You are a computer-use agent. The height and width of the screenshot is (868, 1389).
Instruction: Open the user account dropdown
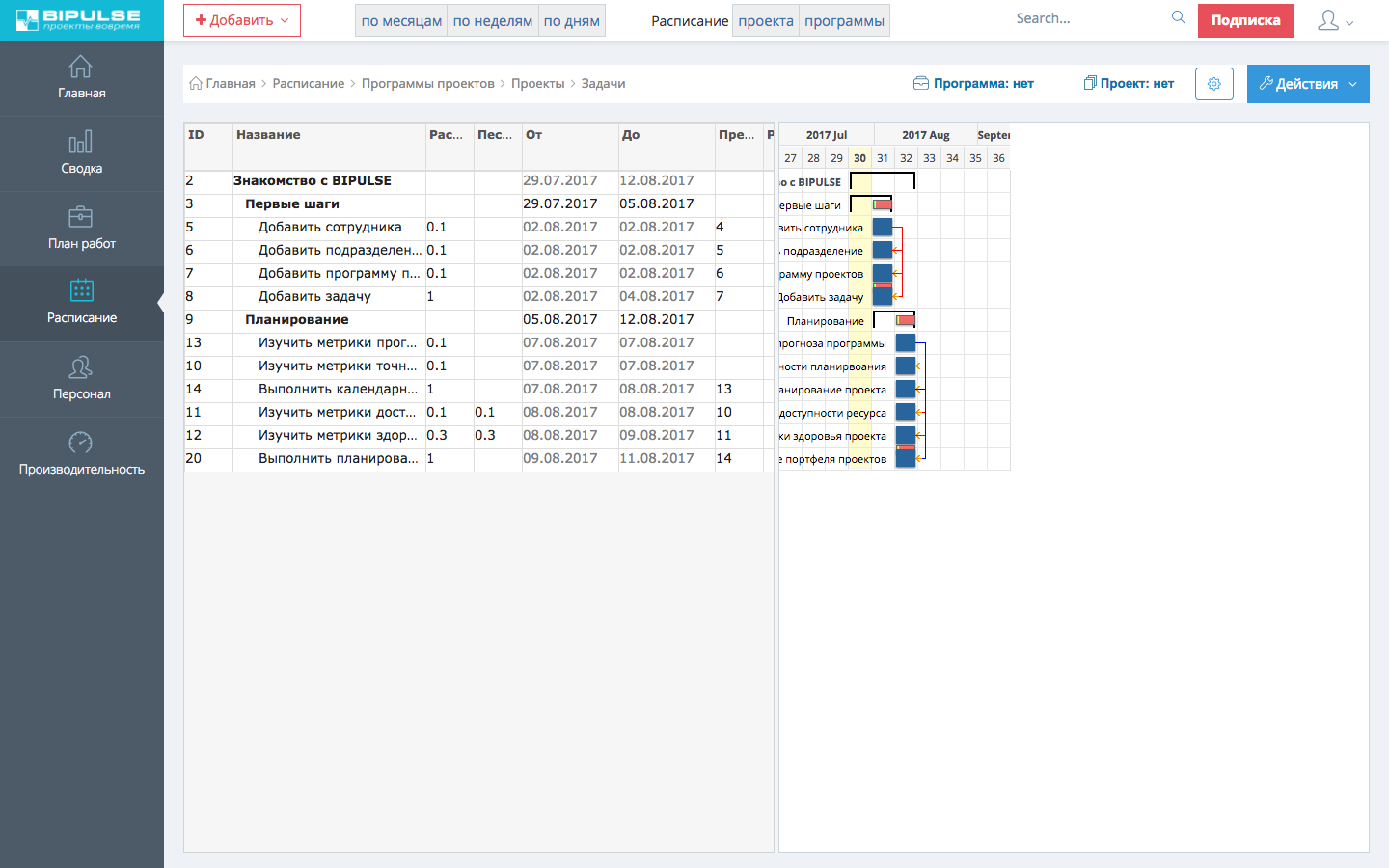point(1335,20)
